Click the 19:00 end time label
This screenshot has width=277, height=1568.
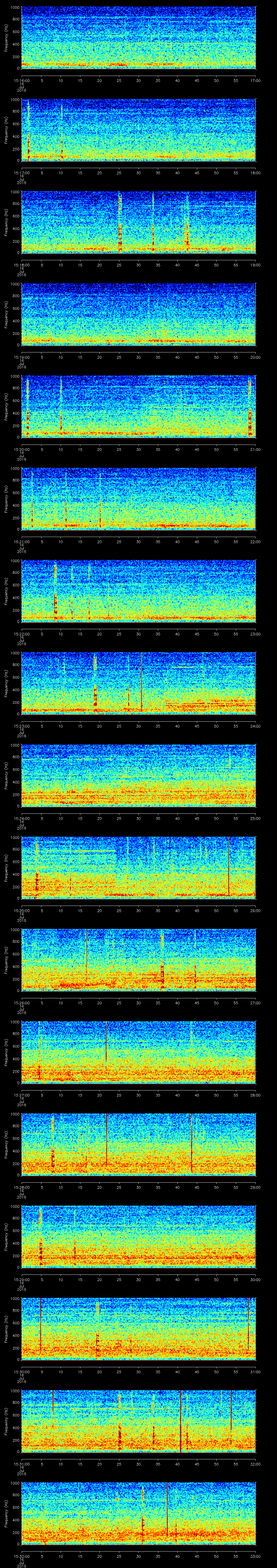click(x=255, y=265)
